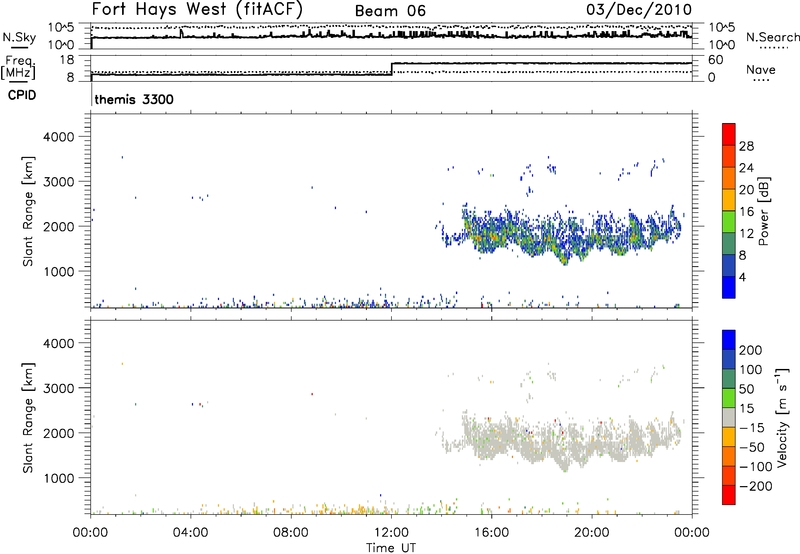Click the blue bottom of the Power colorbar
The image size is (800, 554).
[729, 287]
